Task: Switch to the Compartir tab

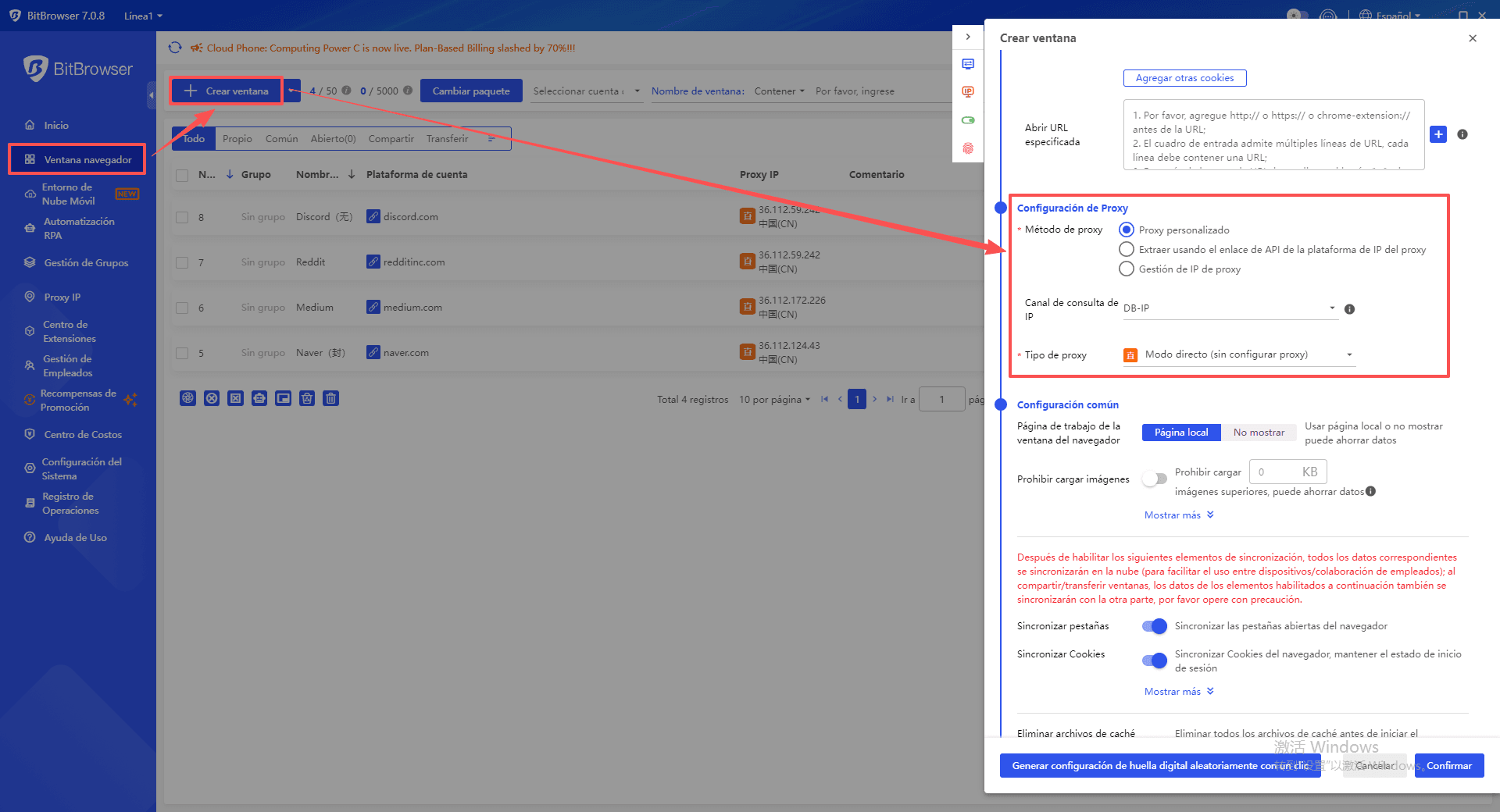Action: pyautogui.click(x=391, y=138)
